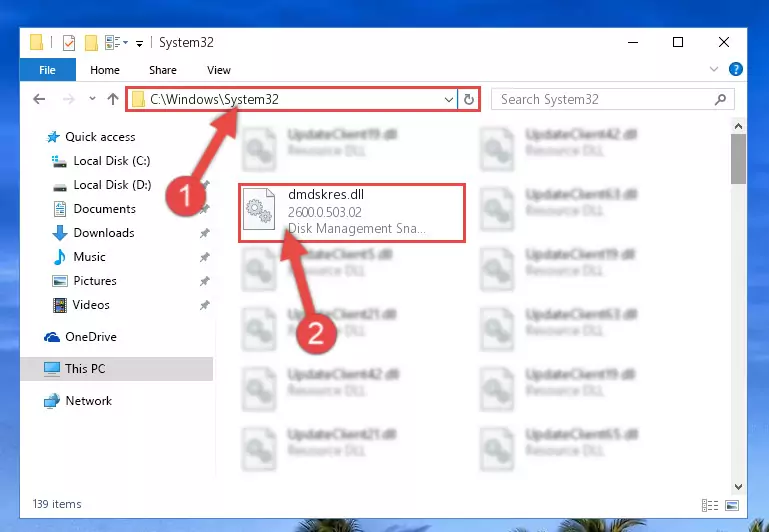Image resolution: width=769 pixels, height=532 pixels.
Task: Go up one folder level arrow
Action: coord(113,100)
